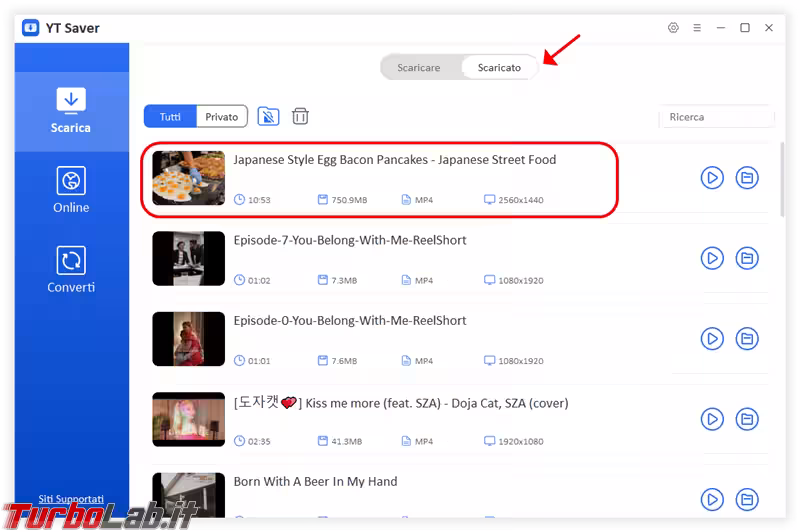Play Episode-0-You-Belong-With-Me-ReelShort
Viewport: 800px width, 532px height.
click(712, 339)
